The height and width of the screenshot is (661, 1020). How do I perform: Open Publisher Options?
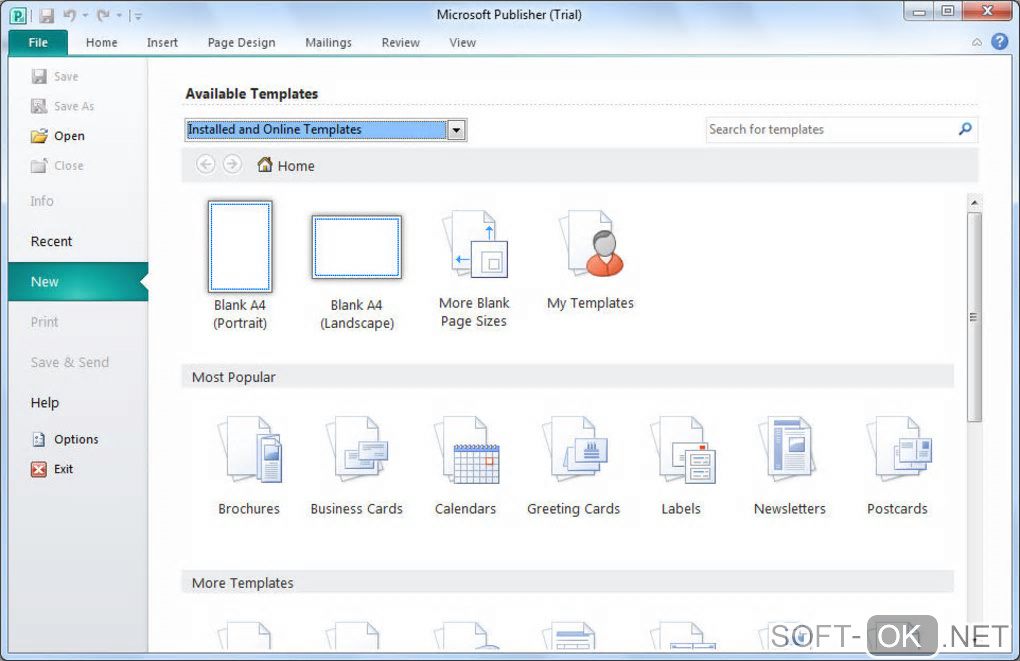coord(65,439)
